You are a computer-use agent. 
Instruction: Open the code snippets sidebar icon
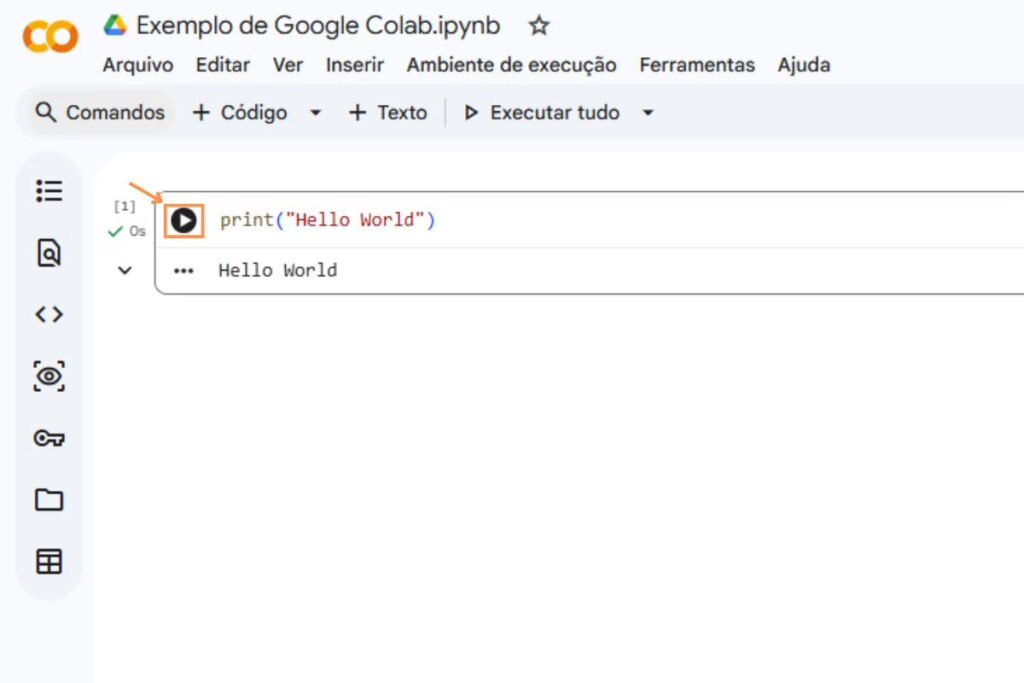(49, 315)
